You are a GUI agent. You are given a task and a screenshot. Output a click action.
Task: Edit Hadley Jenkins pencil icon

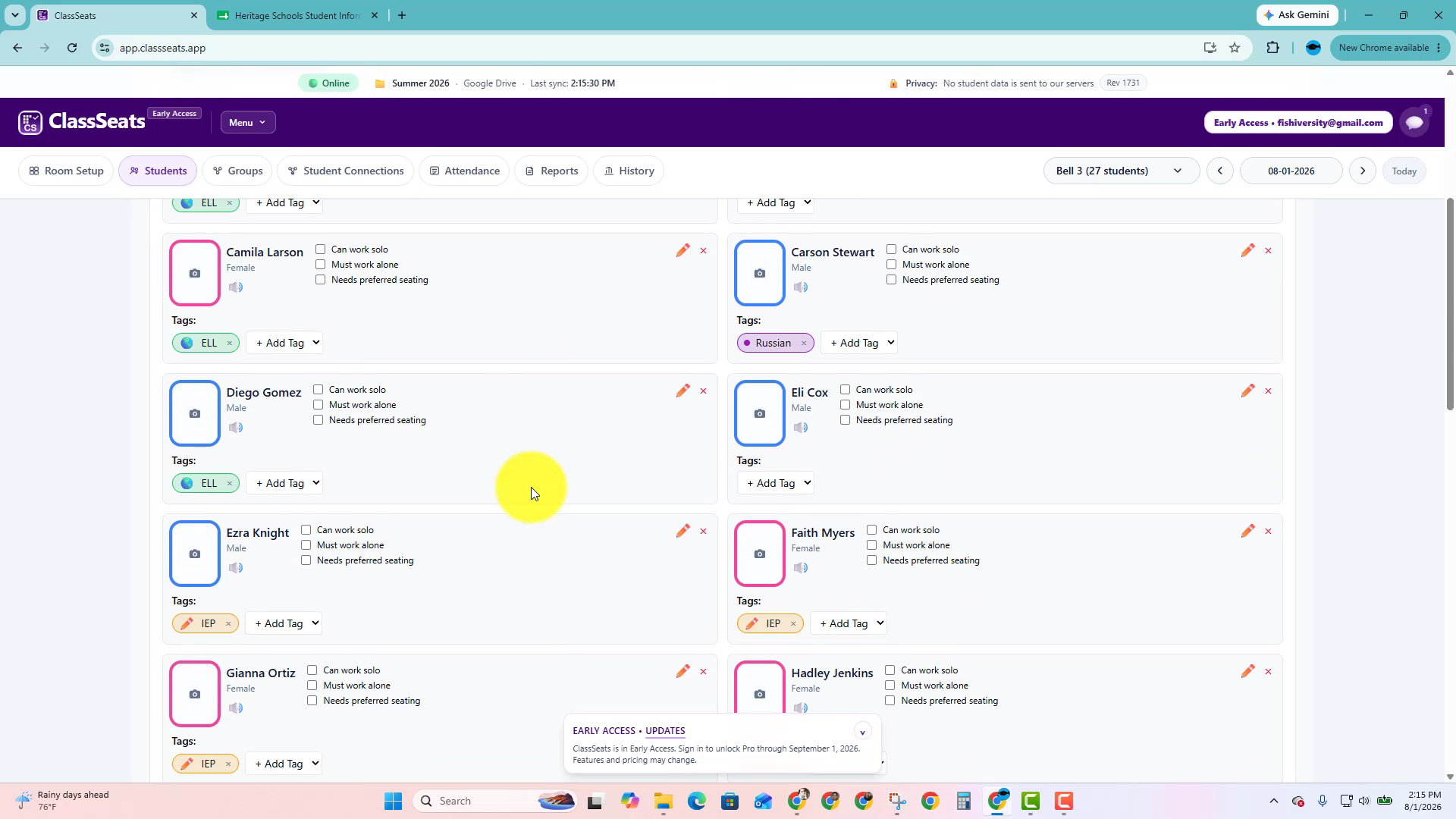1248,671
